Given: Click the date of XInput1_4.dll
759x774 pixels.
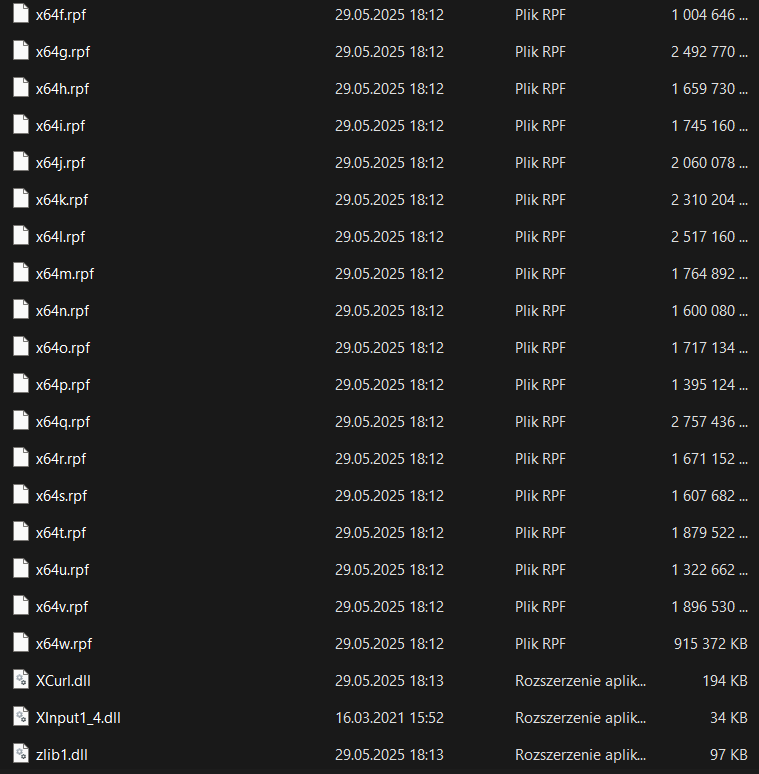Looking at the screenshot, I should [x=389, y=717].
